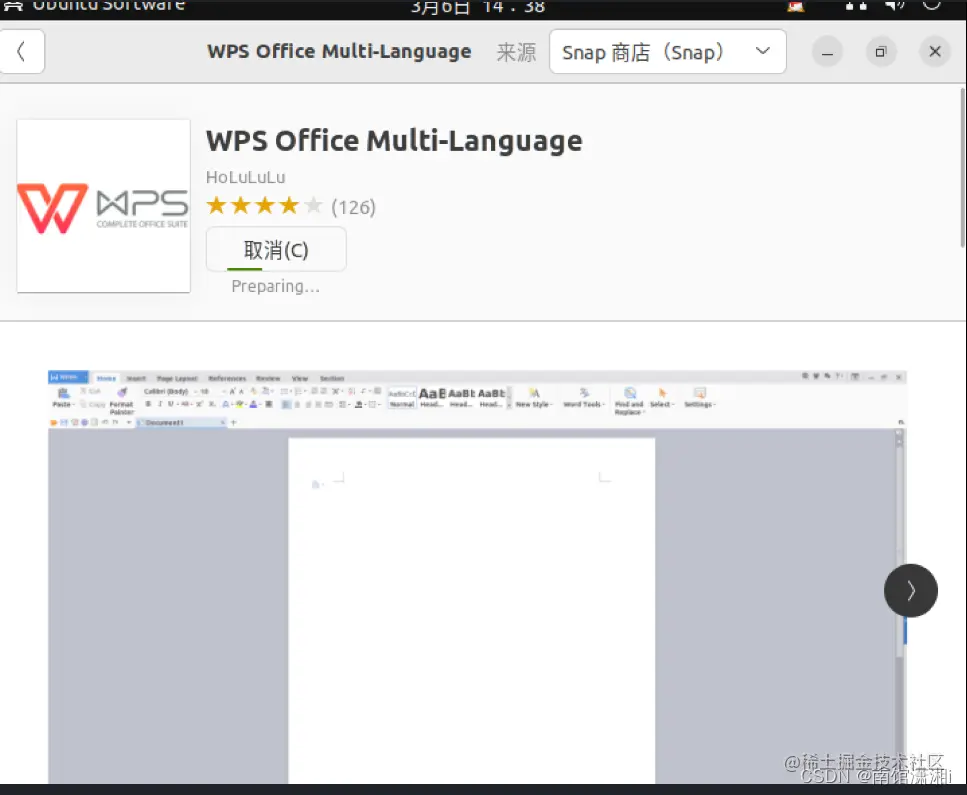The height and width of the screenshot is (795, 967).
Task: Select the HoLuLuLu developer name
Action: 245,178
